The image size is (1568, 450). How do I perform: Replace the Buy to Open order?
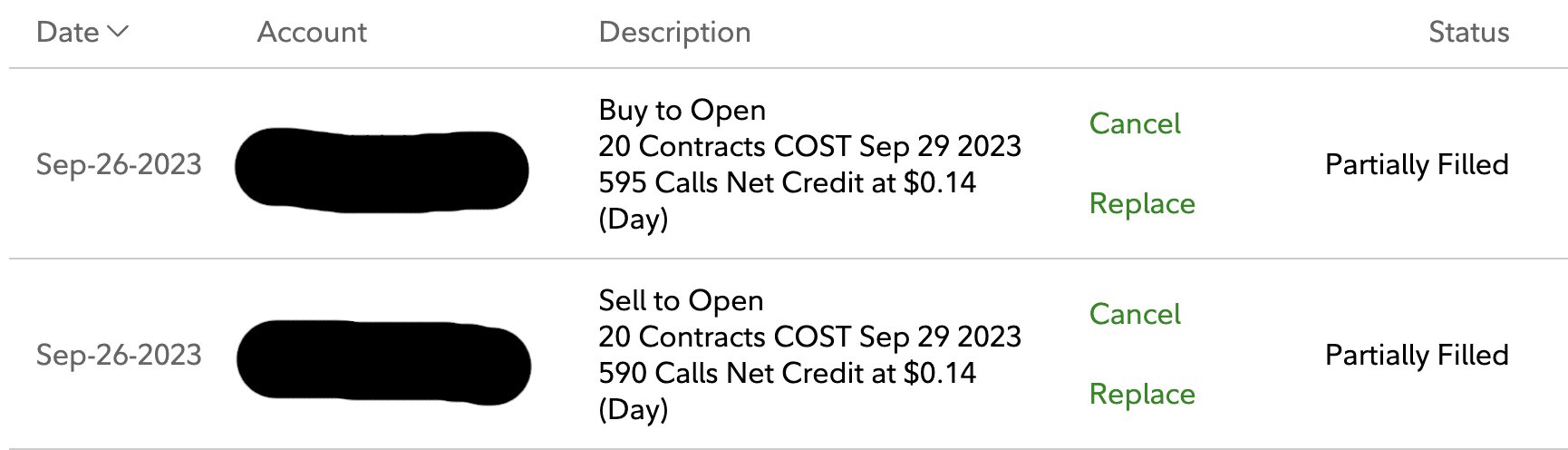(x=1142, y=203)
